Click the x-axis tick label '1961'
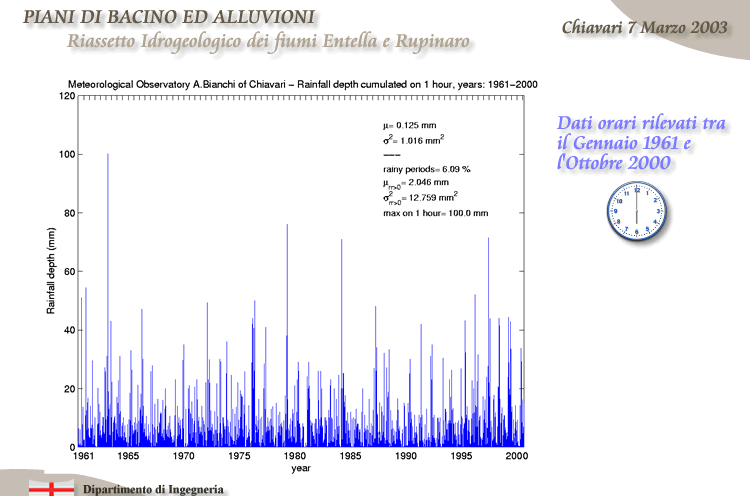The width and height of the screenshot is (750, 496). pyautogui.click(x=84, y=456)
